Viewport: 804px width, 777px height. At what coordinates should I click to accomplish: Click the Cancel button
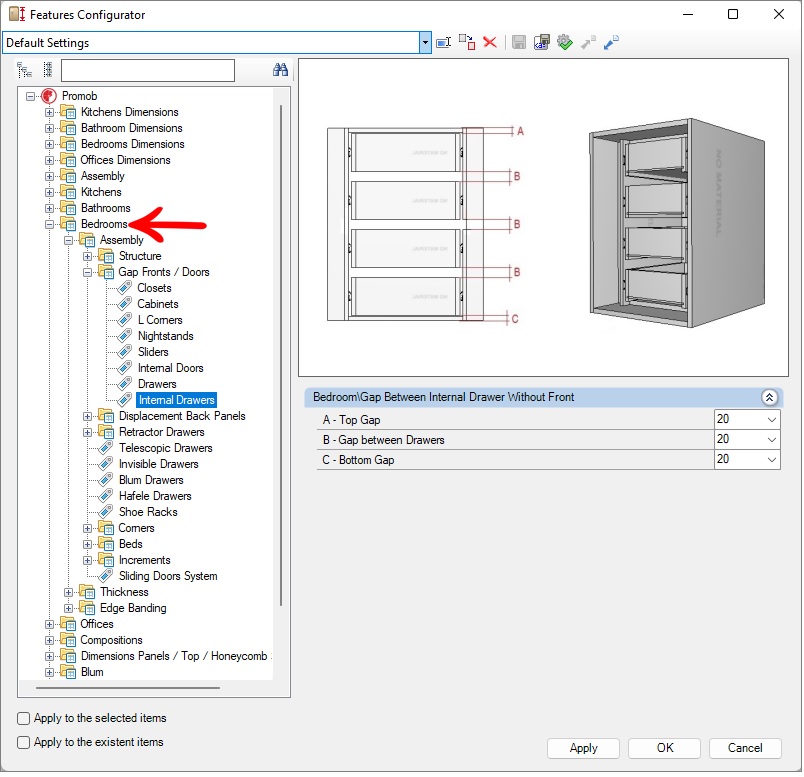point(745,748)
